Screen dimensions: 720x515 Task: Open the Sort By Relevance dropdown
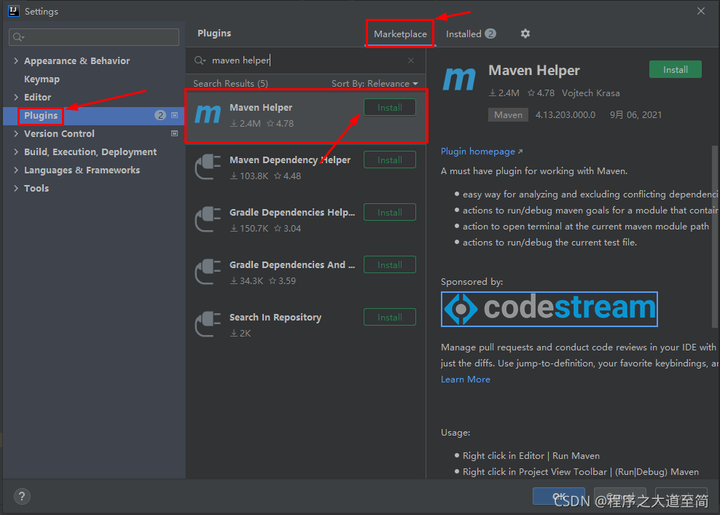tap(375, 84)
